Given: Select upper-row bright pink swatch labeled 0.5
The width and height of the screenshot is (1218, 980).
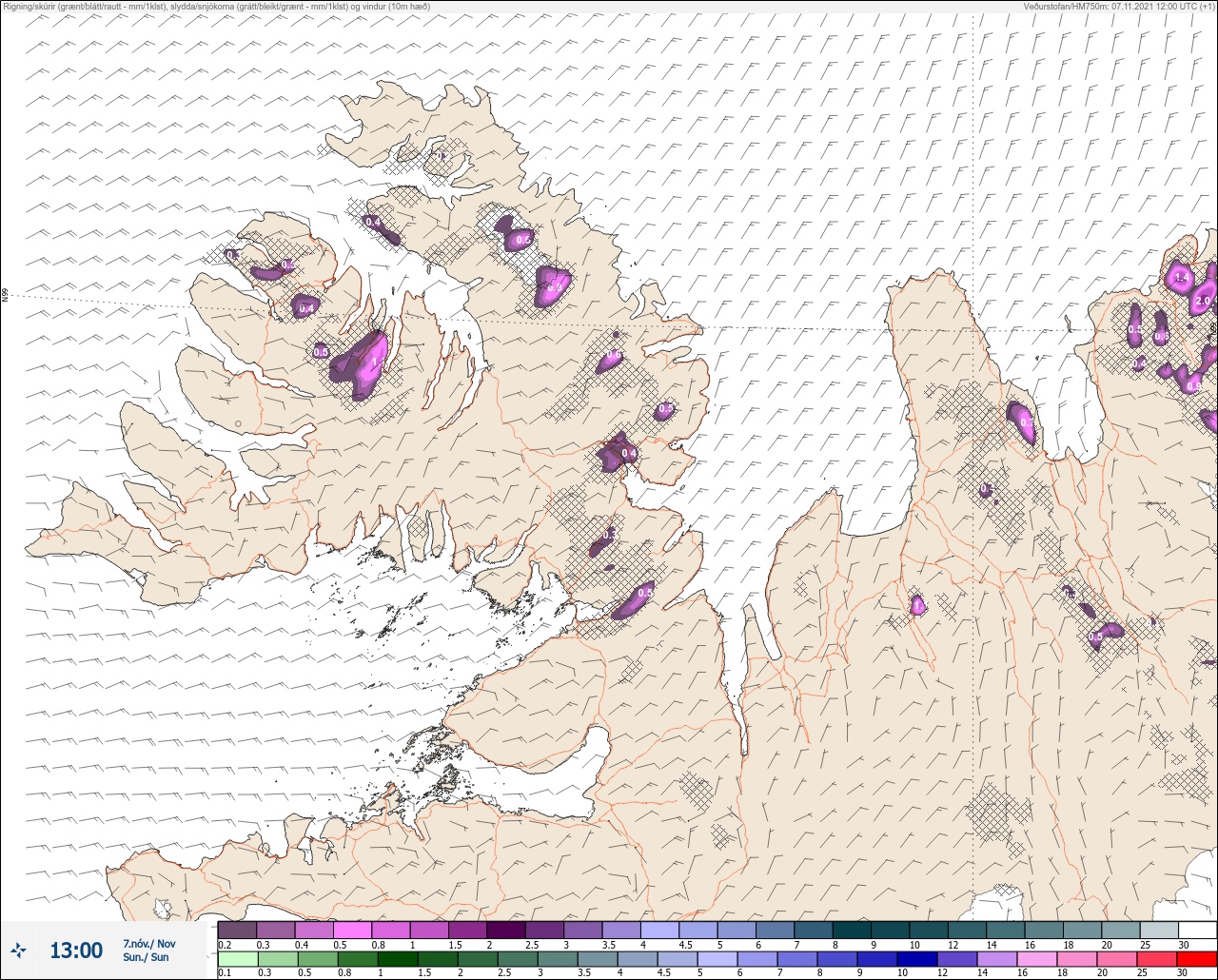Looking at the screenshot, I should pos(352,930).
